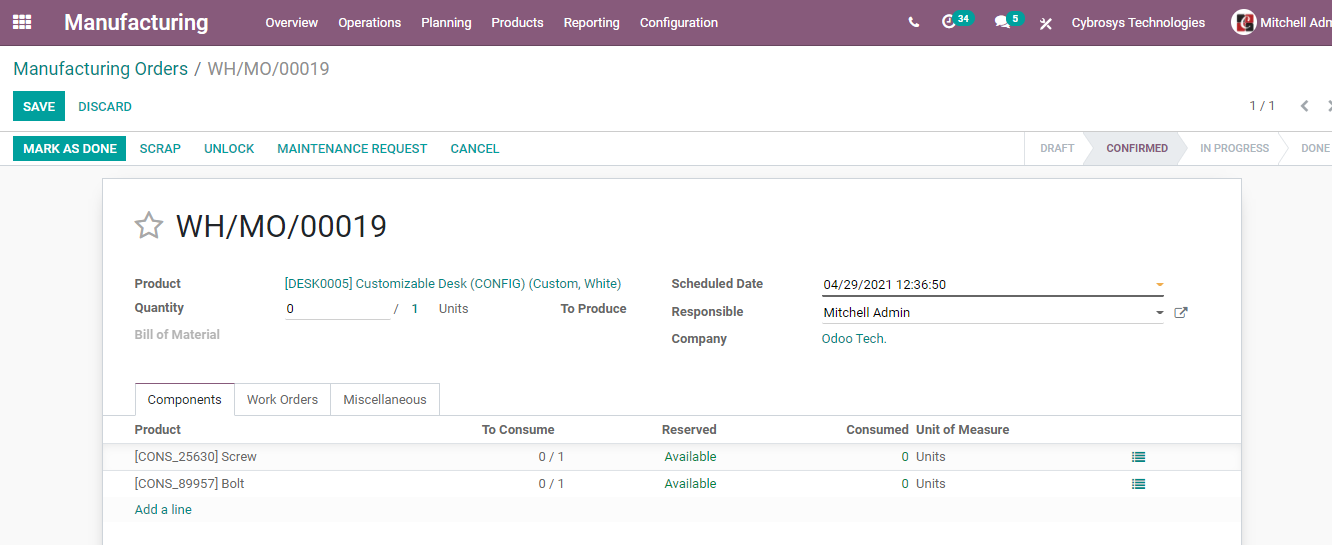Switch to the Components tab
This screenshot has height=545, width=1332.
point(184,399)
